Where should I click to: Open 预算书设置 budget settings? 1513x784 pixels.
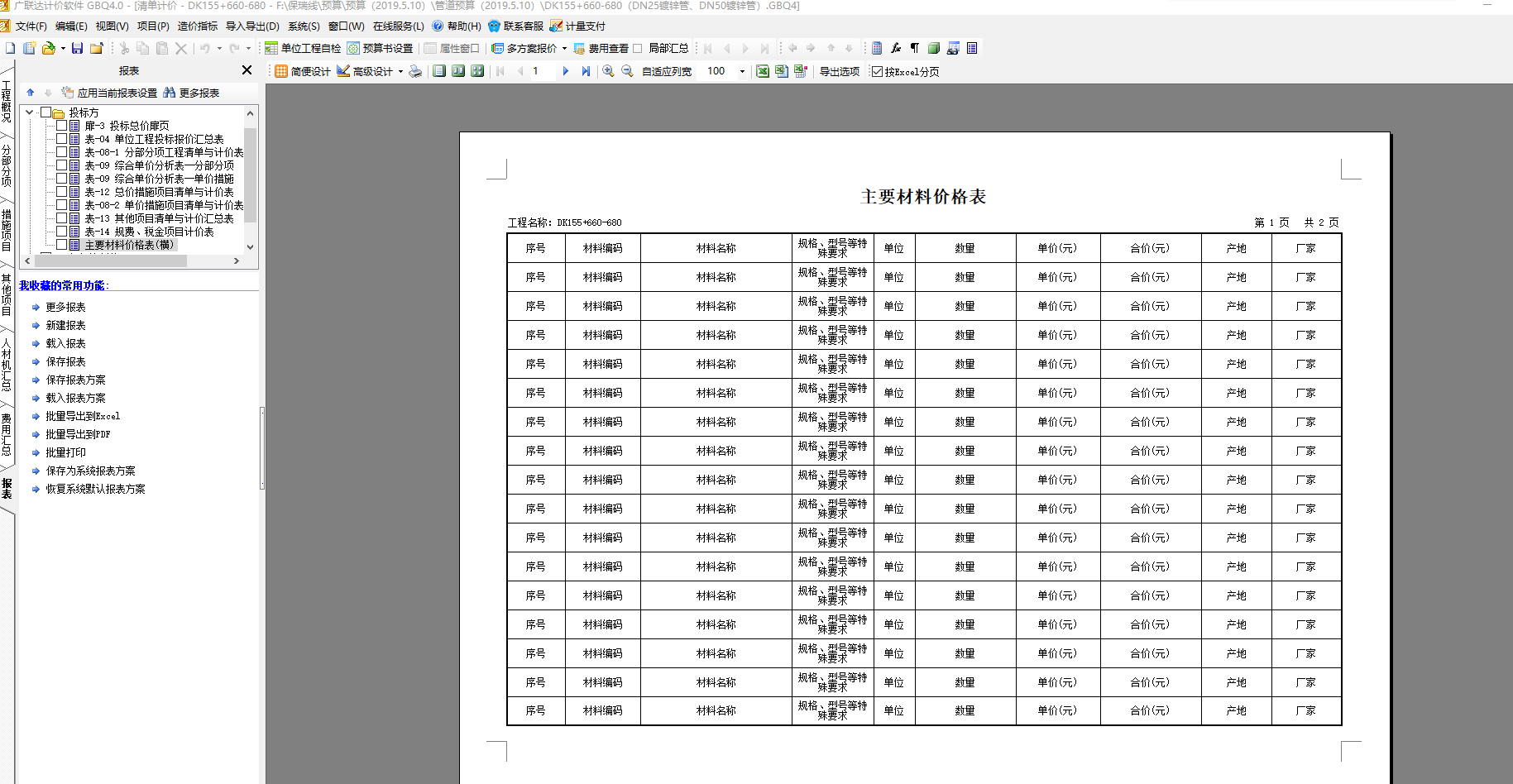(380, 48)
